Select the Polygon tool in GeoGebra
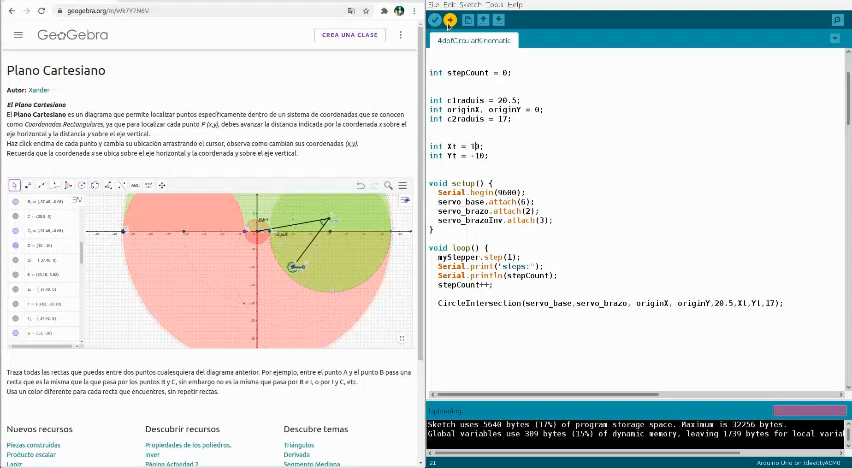 pos(68,185)
